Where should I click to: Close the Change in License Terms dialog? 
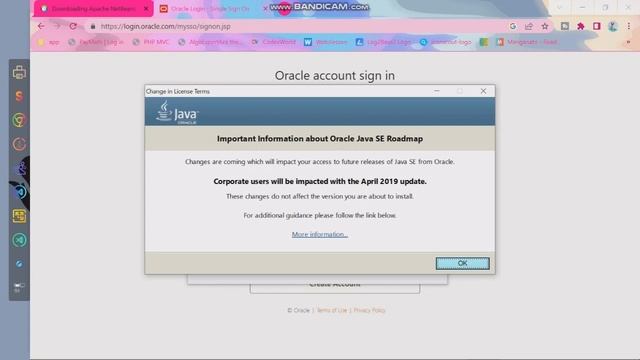pyautogui.click(x=483, y=91)
